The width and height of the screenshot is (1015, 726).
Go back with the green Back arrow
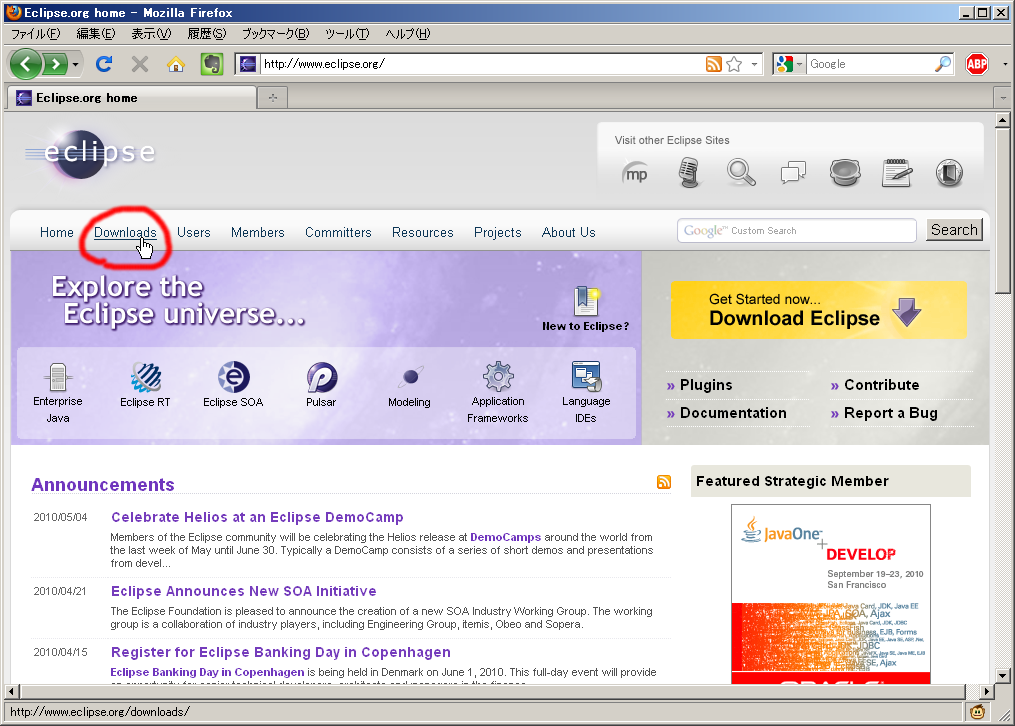click(x=25, y=63)
